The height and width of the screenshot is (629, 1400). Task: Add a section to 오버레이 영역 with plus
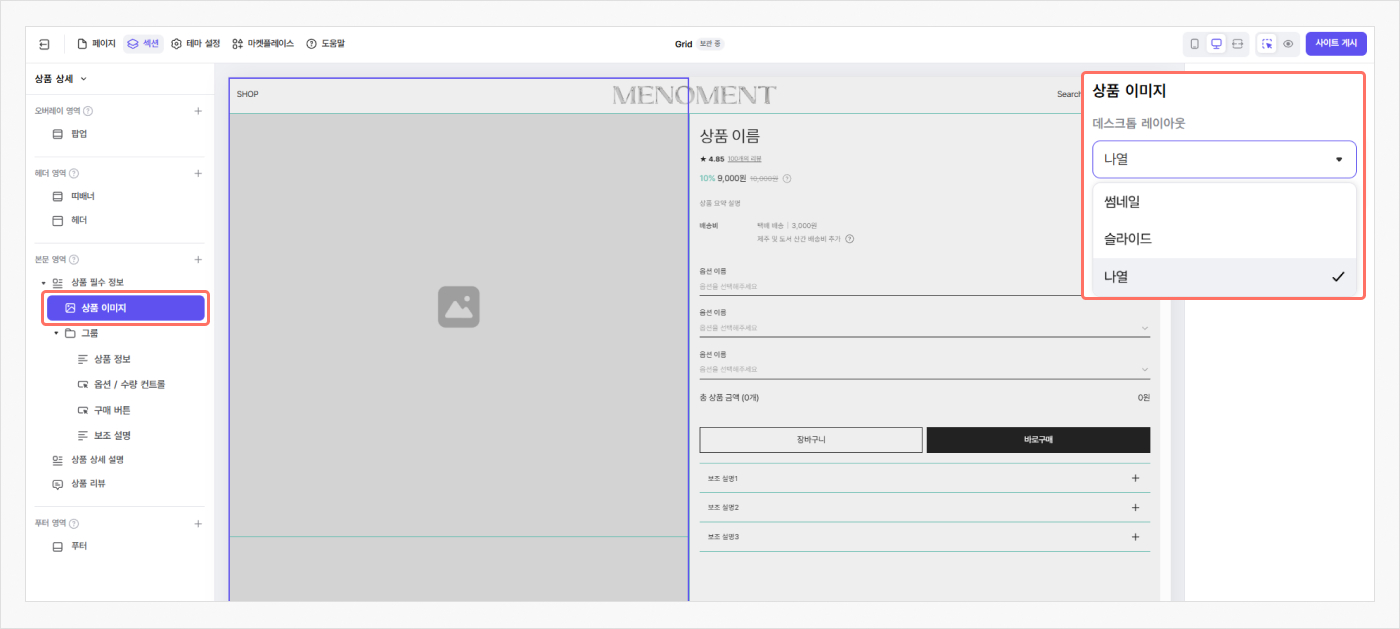click(198, 111)
